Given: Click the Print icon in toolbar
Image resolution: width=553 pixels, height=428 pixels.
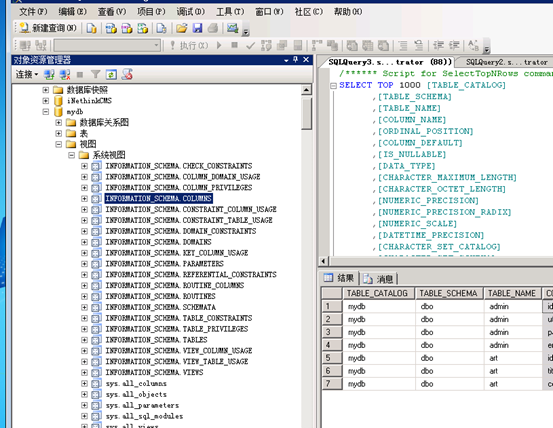Looking at the screenshot, I should click(x=213, y=28).
